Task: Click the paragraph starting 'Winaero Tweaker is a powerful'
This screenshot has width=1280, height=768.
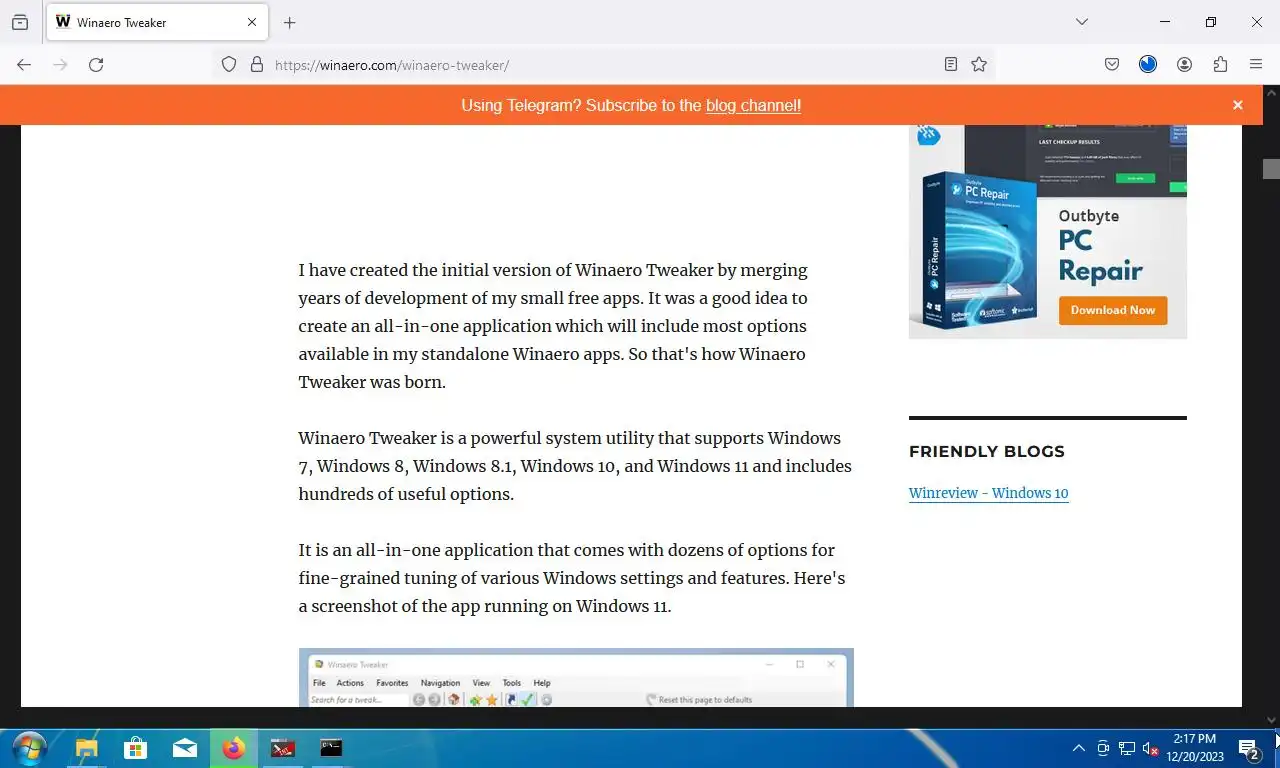Action: [575, 466]
